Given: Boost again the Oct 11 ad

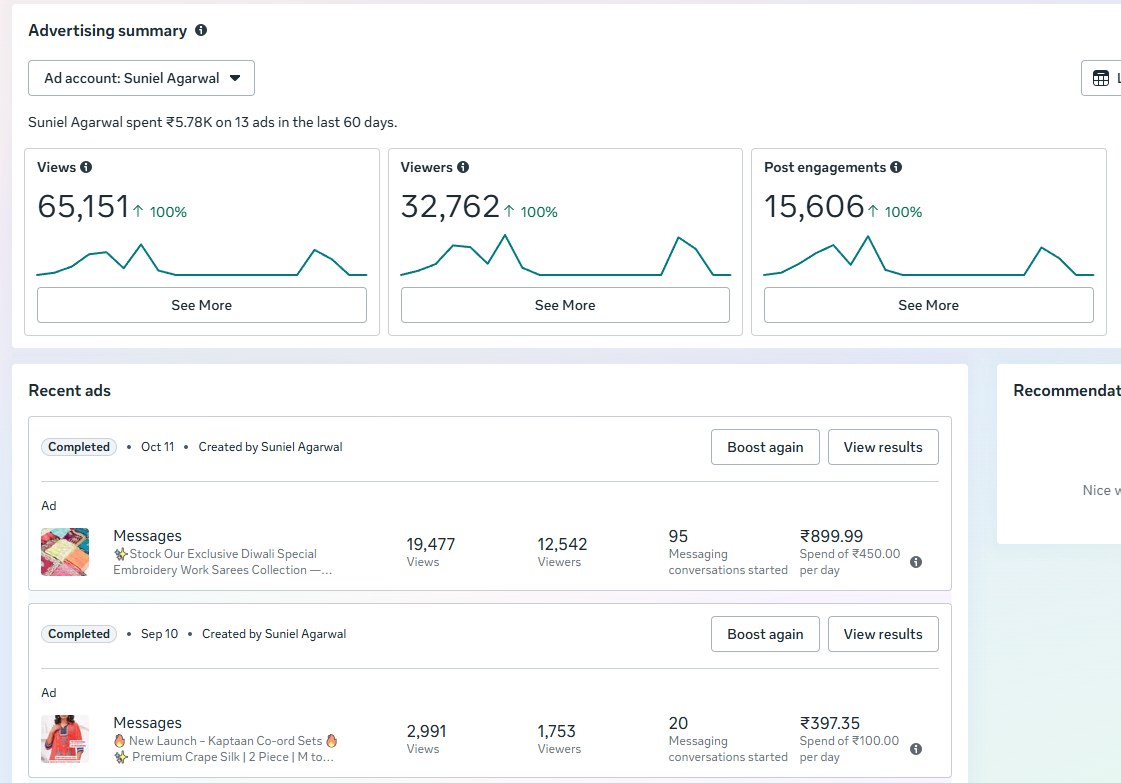Looking at the screenshot, I should click(765, 447).
